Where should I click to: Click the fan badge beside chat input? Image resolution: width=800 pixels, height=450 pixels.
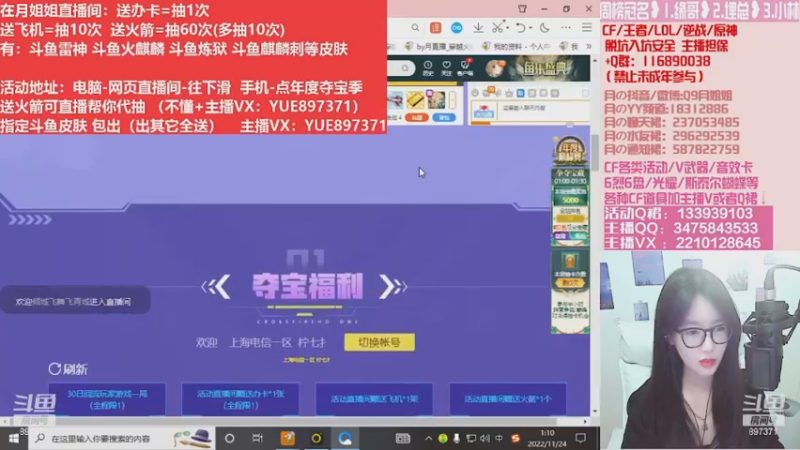[483, 112]
